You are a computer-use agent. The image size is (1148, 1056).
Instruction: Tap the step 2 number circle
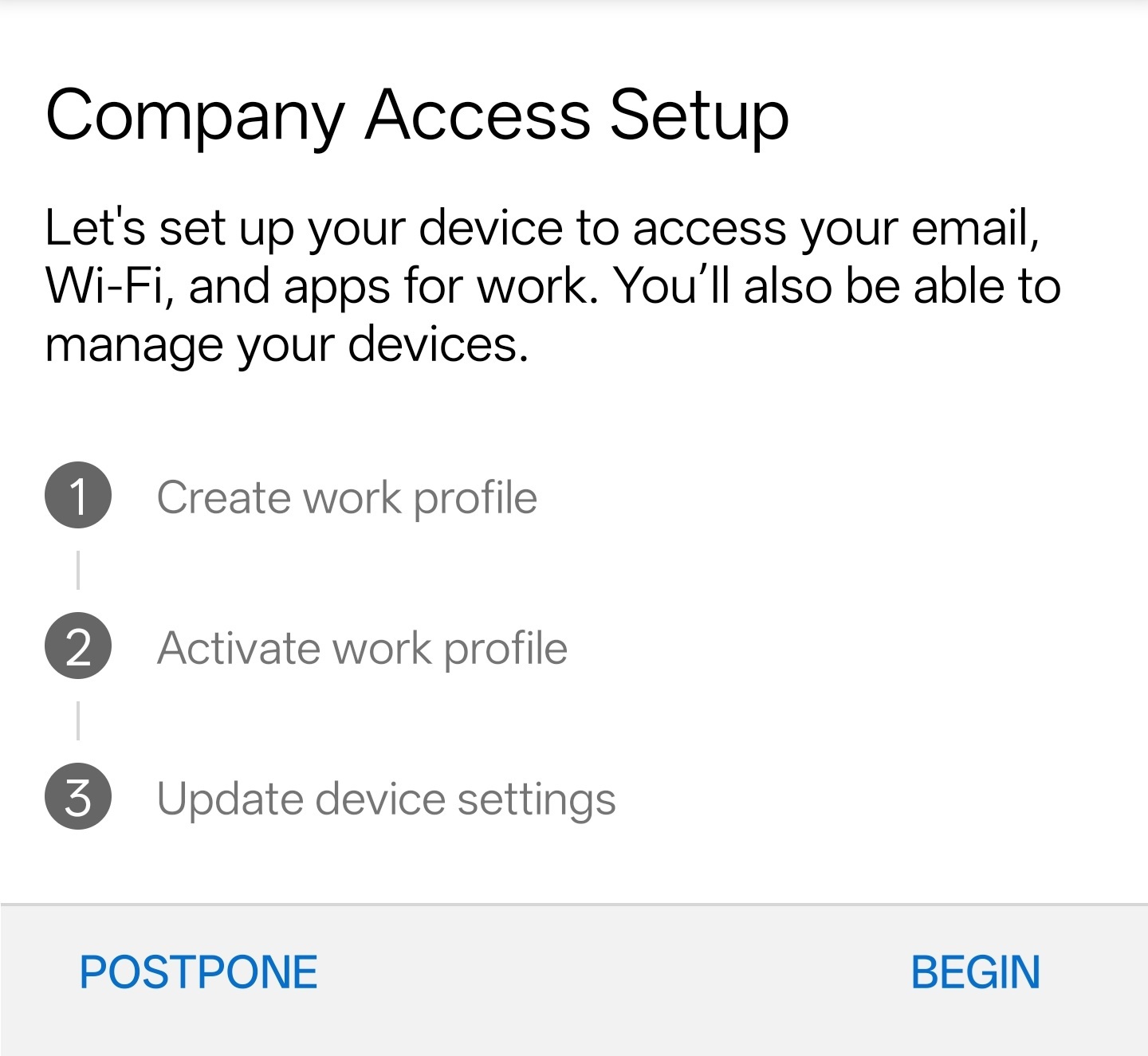[78, 646]
